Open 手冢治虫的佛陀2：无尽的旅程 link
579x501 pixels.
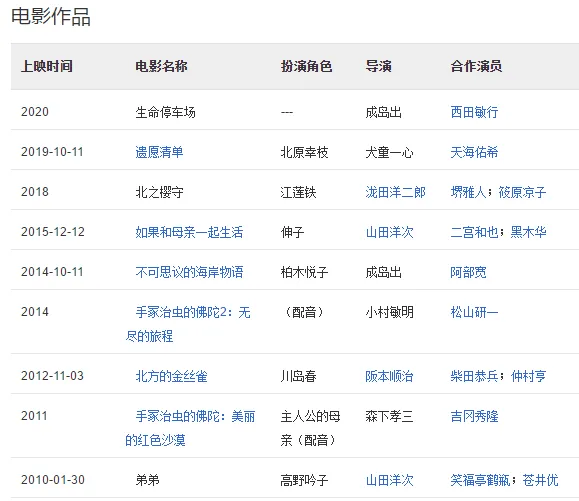188,324
